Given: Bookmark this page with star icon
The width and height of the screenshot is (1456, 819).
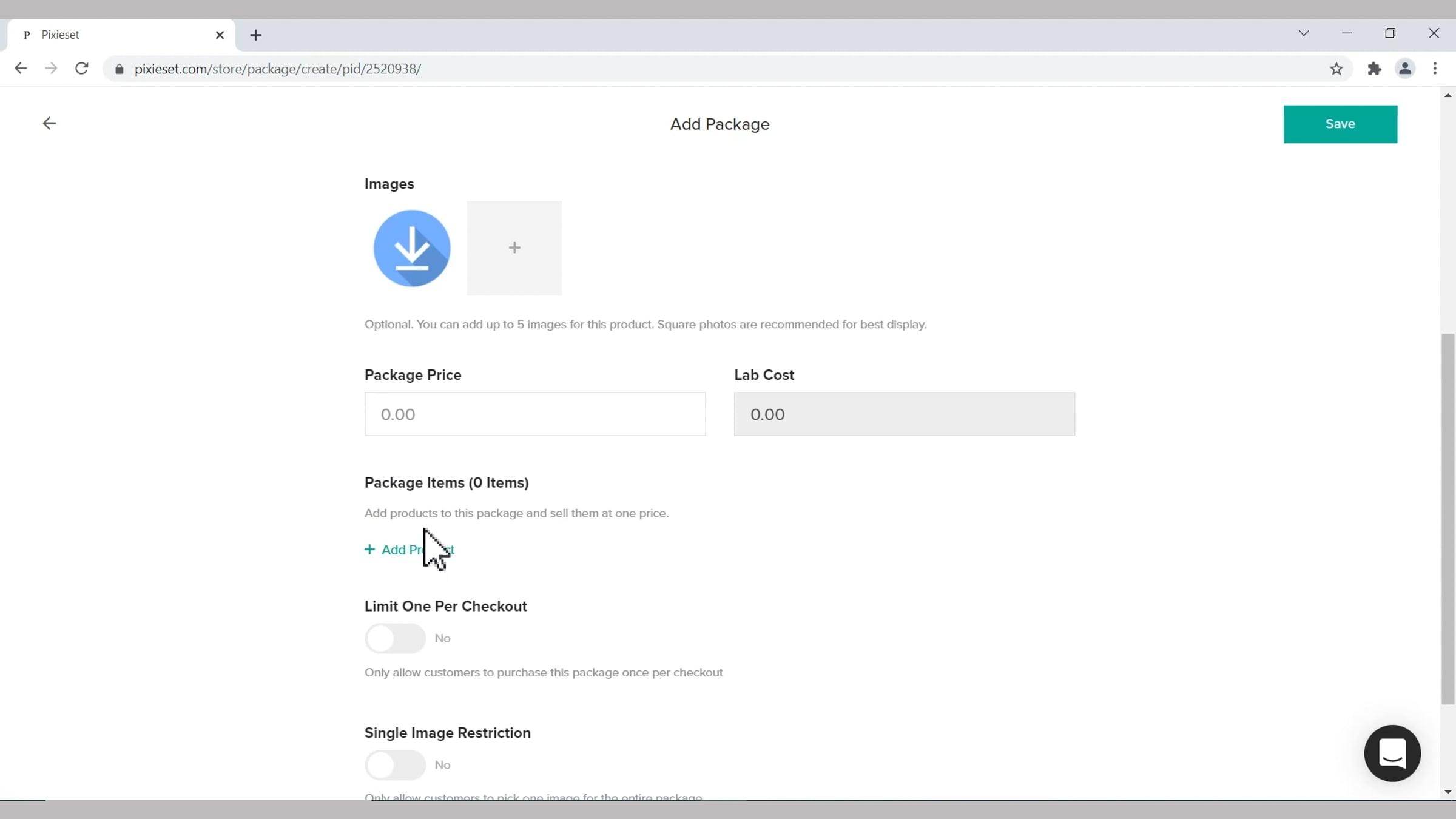Looking at the screenshot, I should click(x=1336, y=69).
